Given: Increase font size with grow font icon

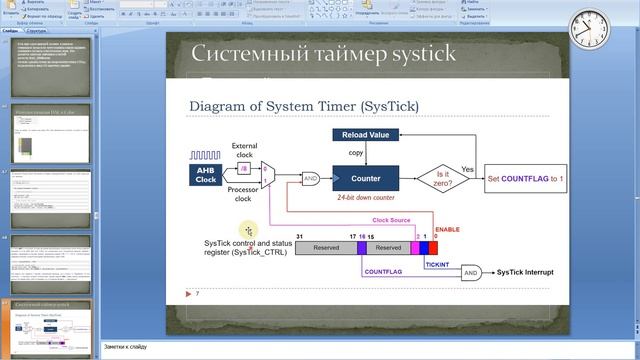Looking at the screenshot, I should coord(172,4).
